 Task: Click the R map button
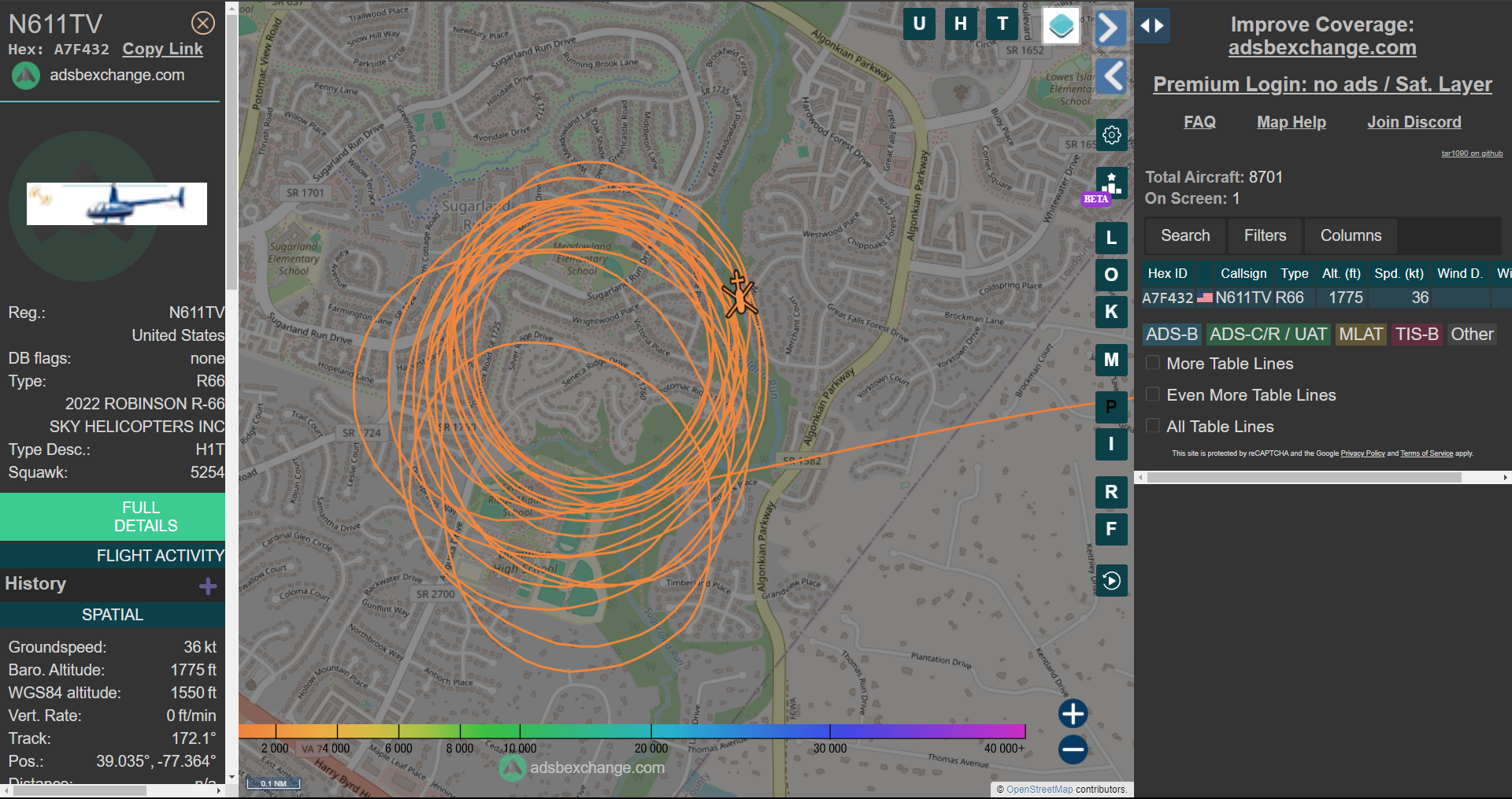[1111, 492]
